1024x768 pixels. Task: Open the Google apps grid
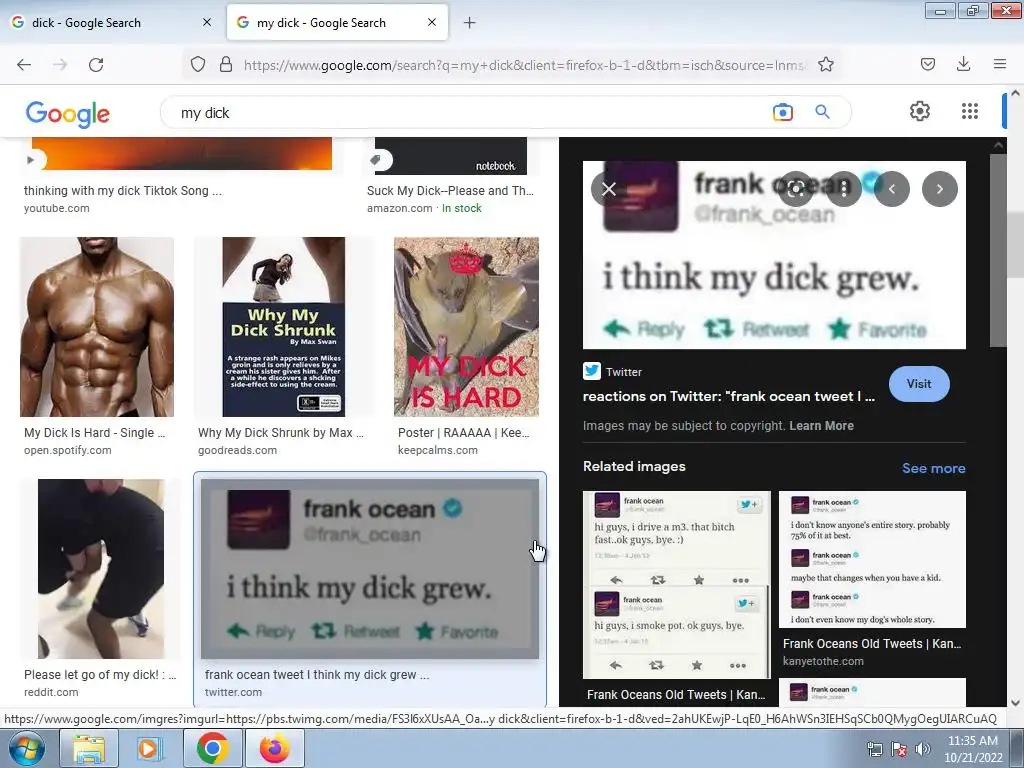click(x=970, y=111)
